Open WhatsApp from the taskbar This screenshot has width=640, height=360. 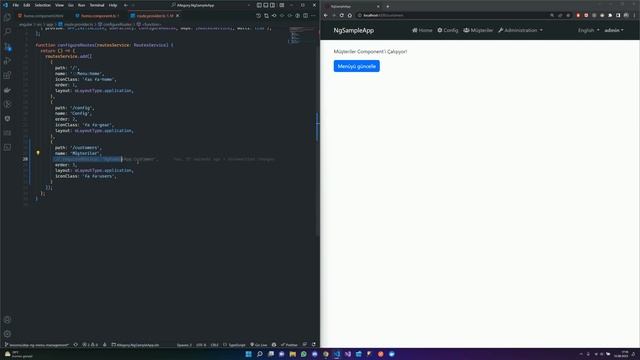click(x=304, y=354)
